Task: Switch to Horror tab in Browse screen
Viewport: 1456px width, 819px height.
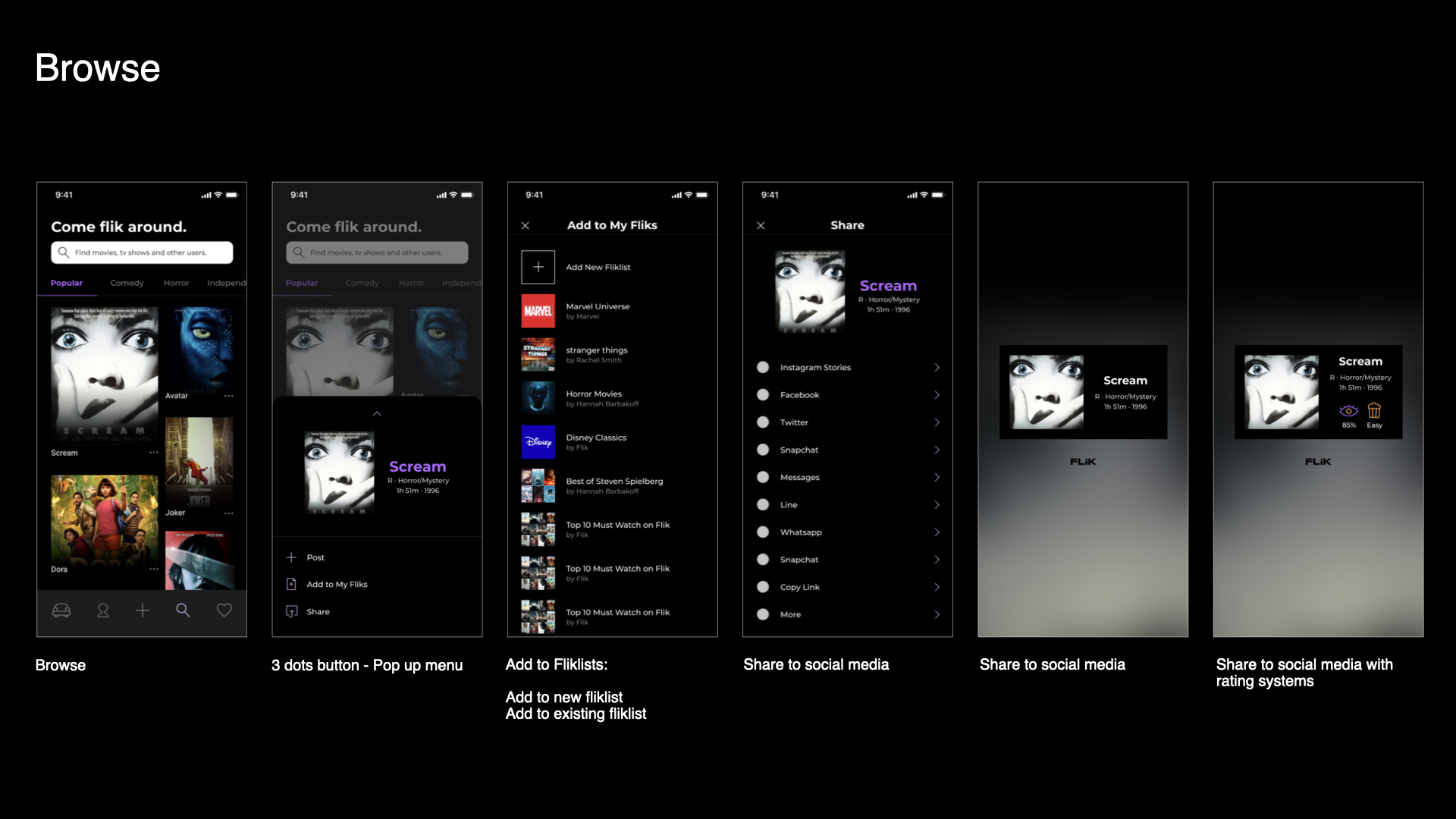Action: point(177,283)
